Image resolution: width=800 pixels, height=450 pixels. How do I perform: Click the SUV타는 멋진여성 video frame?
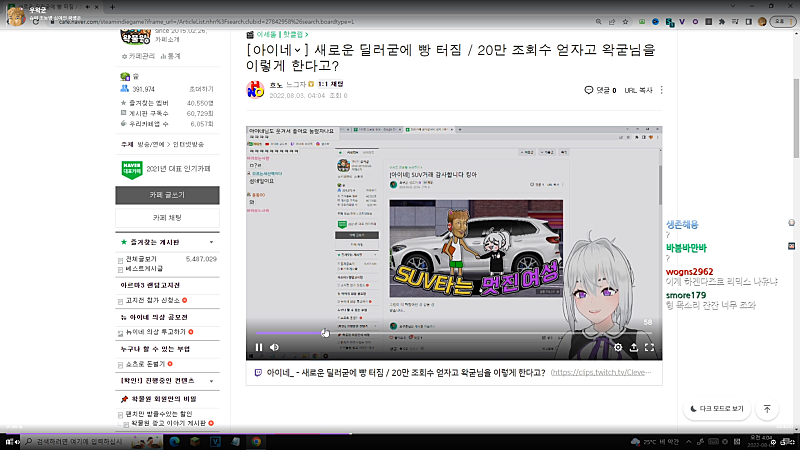[x=476, y=248]
